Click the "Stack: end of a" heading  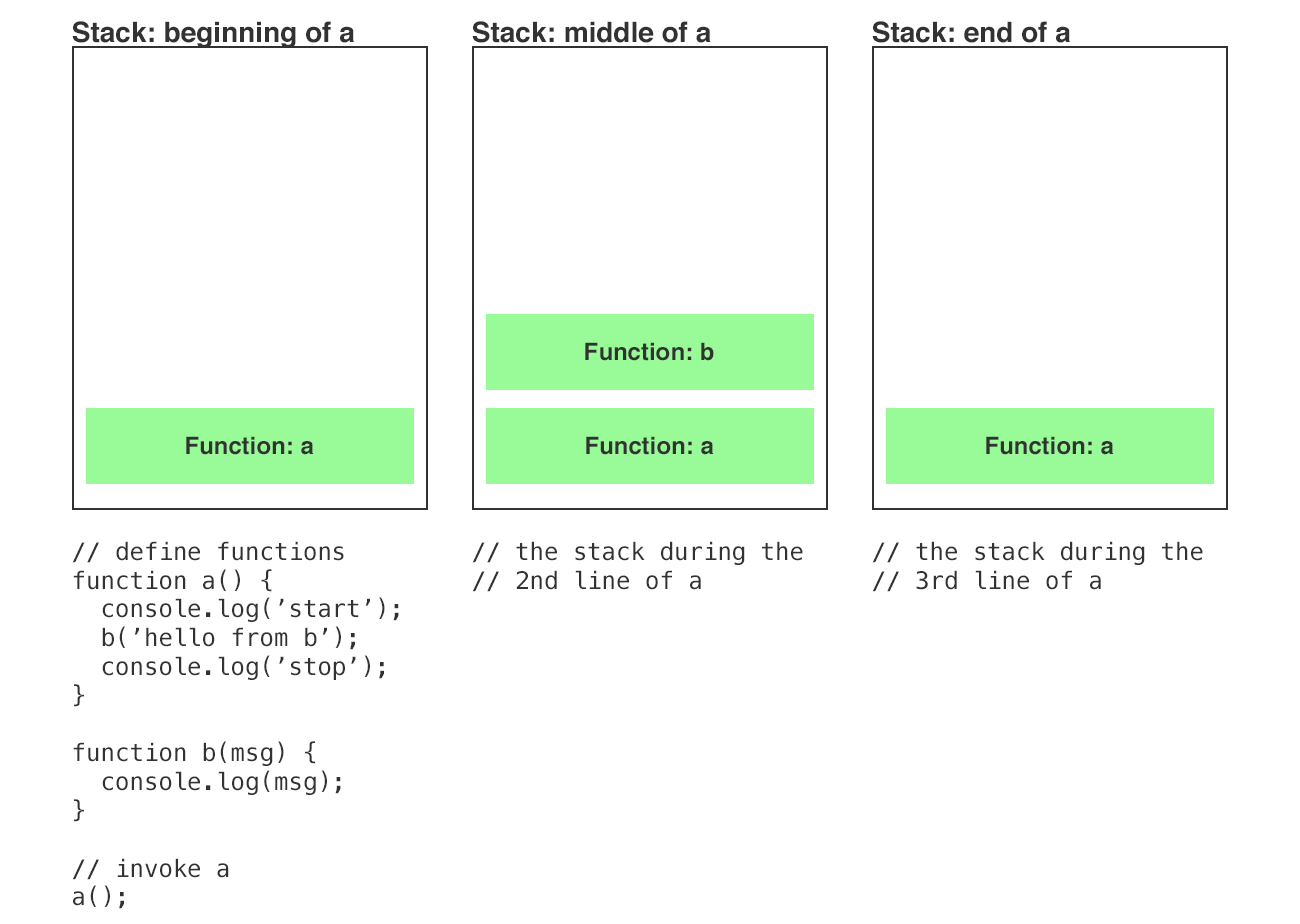(x=970, y=33)
